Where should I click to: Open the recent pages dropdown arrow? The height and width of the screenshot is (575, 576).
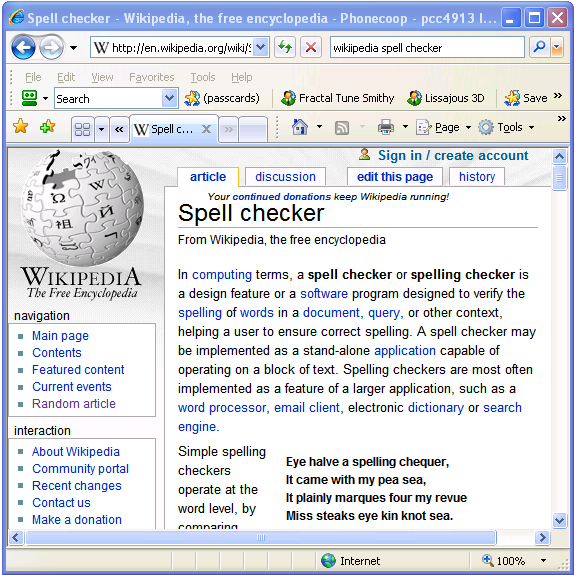tap(73, 48)
